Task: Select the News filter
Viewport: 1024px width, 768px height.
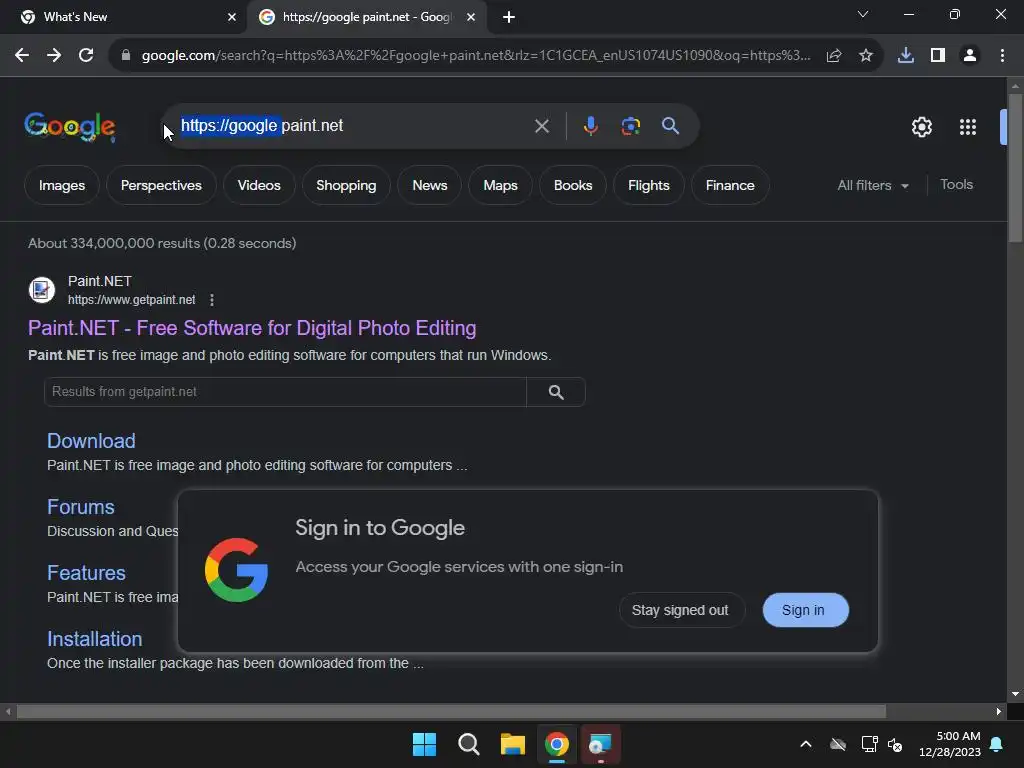Action: [x=430, y=185]
